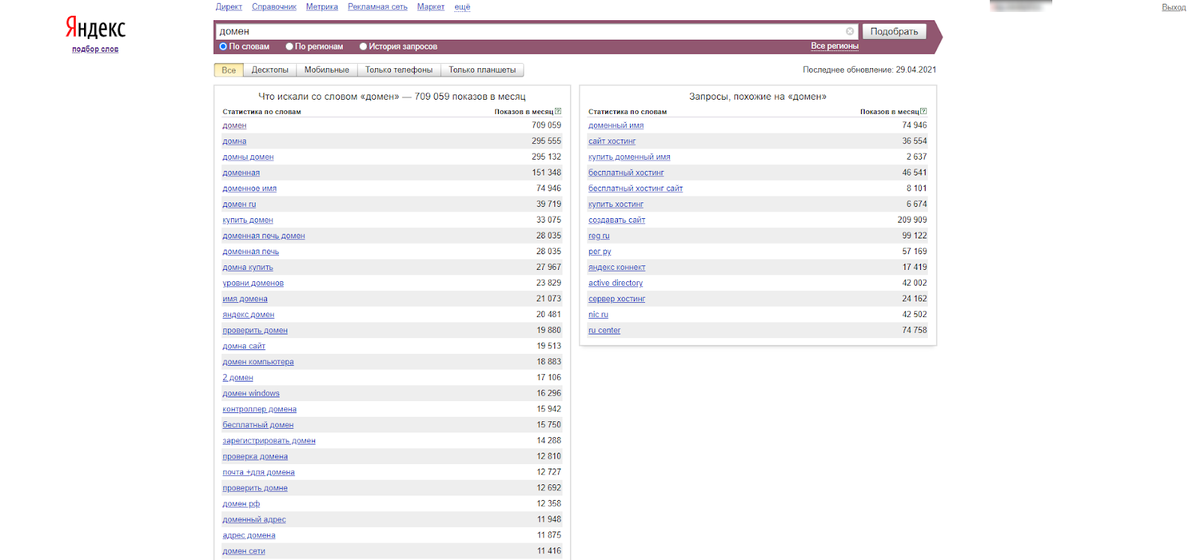
Task: Select the «По словам» radio button
Action: [x=223, y=46]
